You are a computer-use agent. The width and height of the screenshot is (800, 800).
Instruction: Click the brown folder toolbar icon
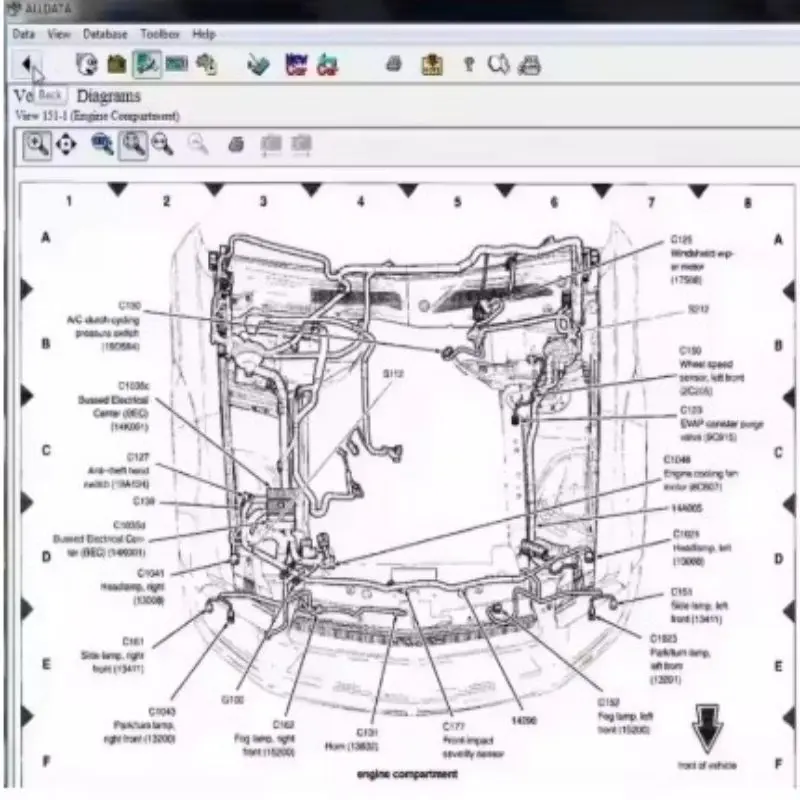point(117,65)
